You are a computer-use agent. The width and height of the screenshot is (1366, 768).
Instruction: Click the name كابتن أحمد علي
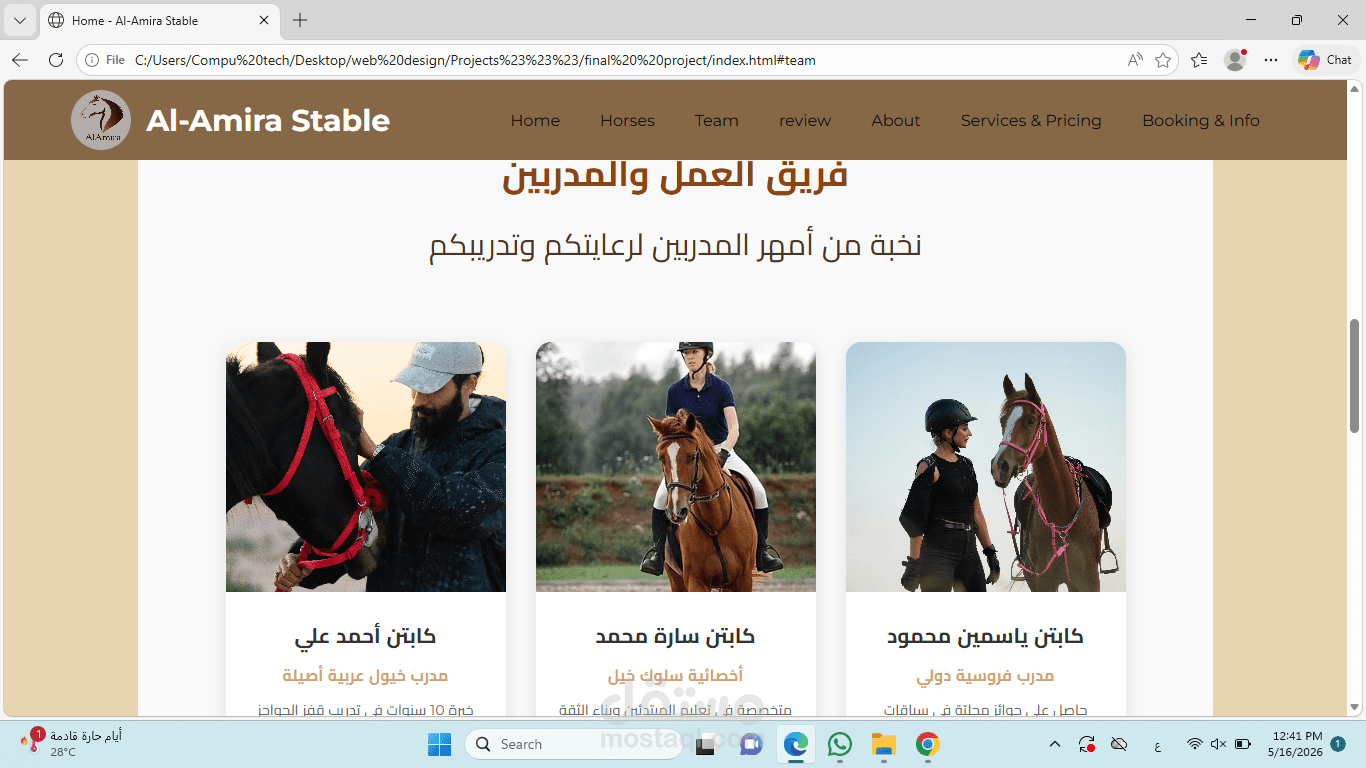coord(366,636)
